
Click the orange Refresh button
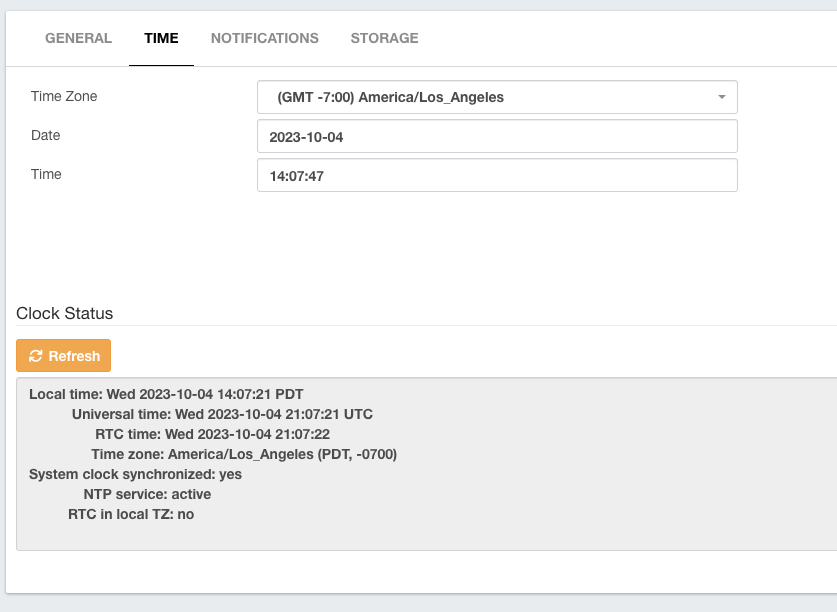coord(64,356)
